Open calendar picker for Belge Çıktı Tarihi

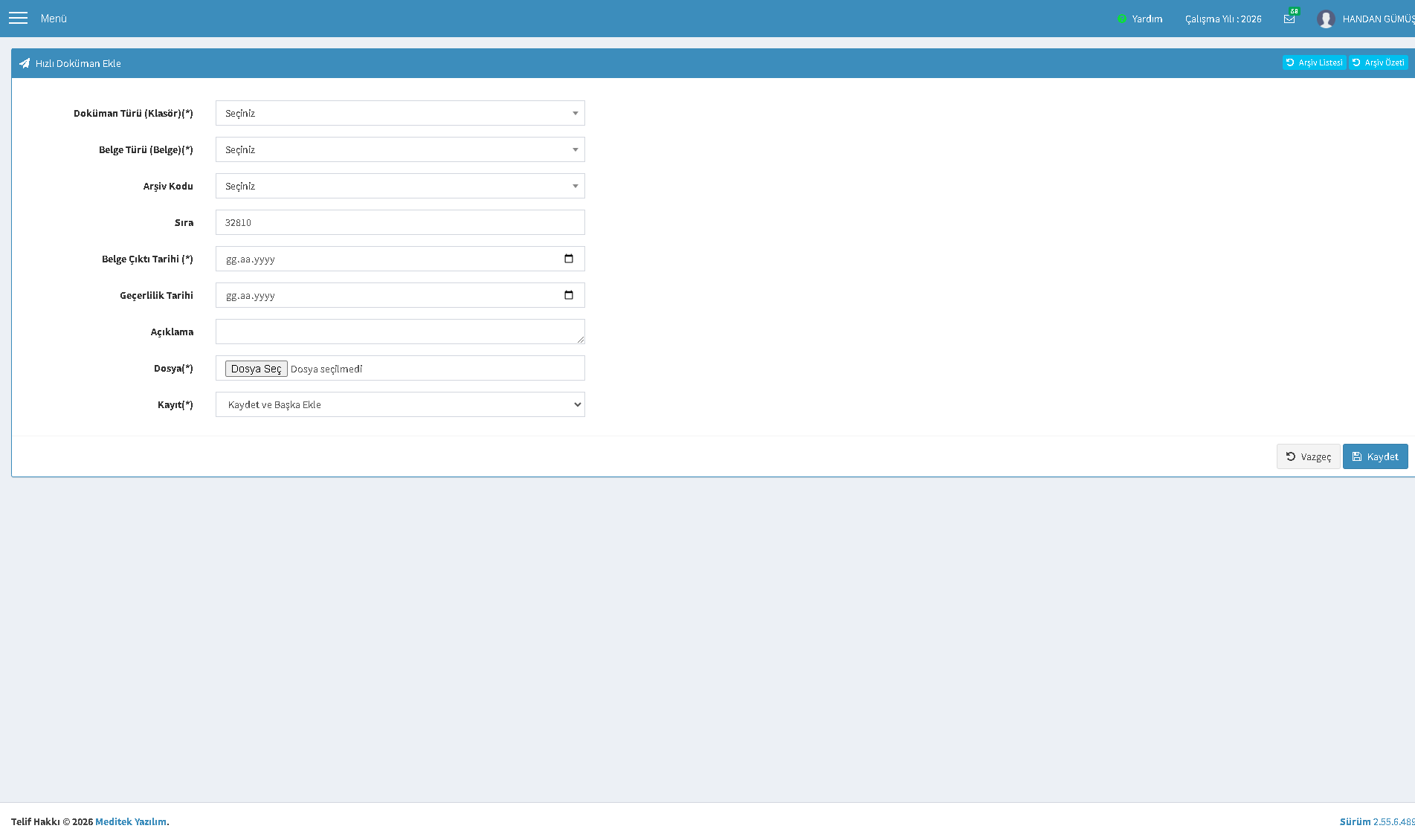click(569, 259)
